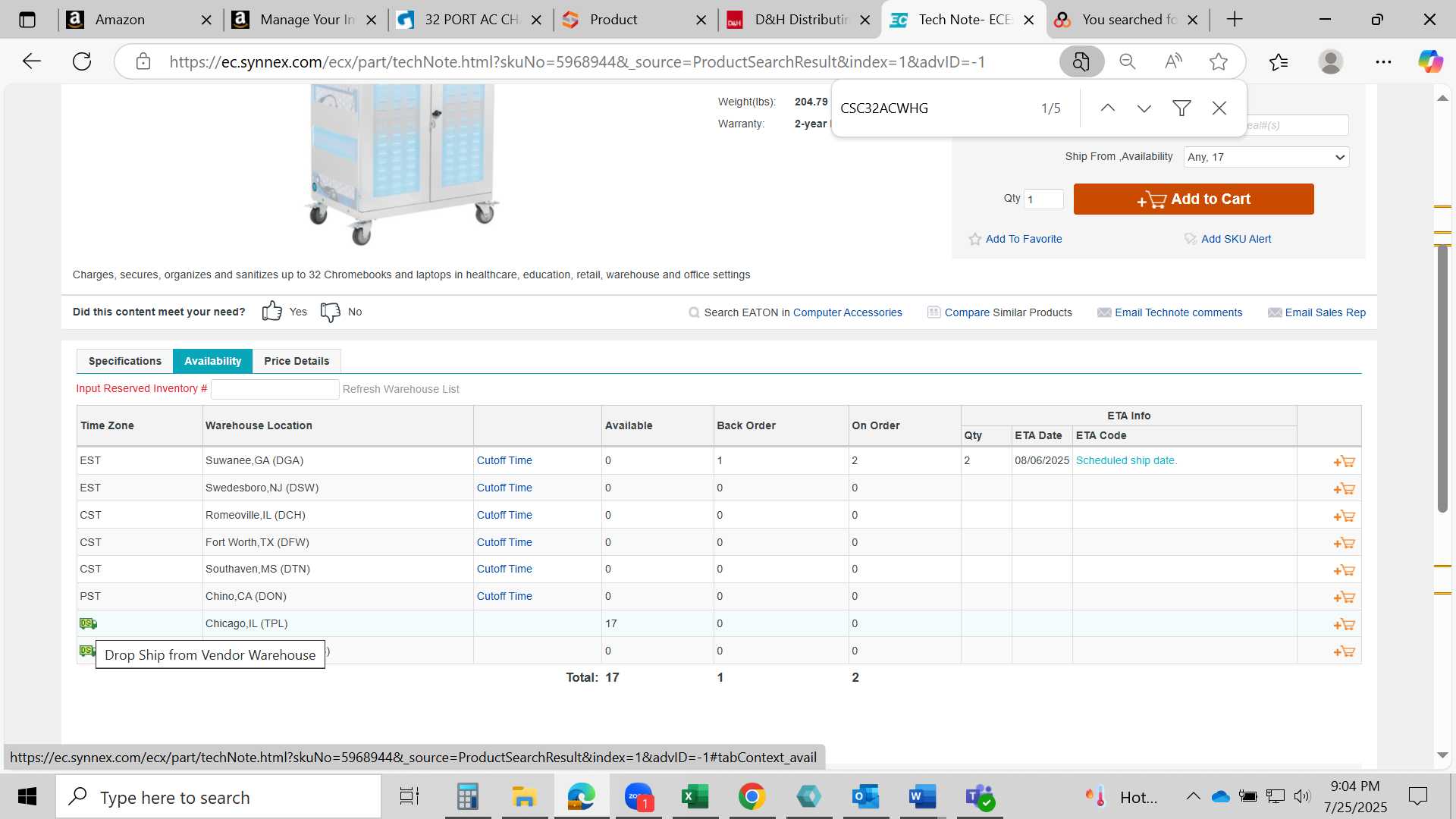Add Chicago IL TPL row to cart
The image size is (1456, 819).
[x=1344, y=624]
